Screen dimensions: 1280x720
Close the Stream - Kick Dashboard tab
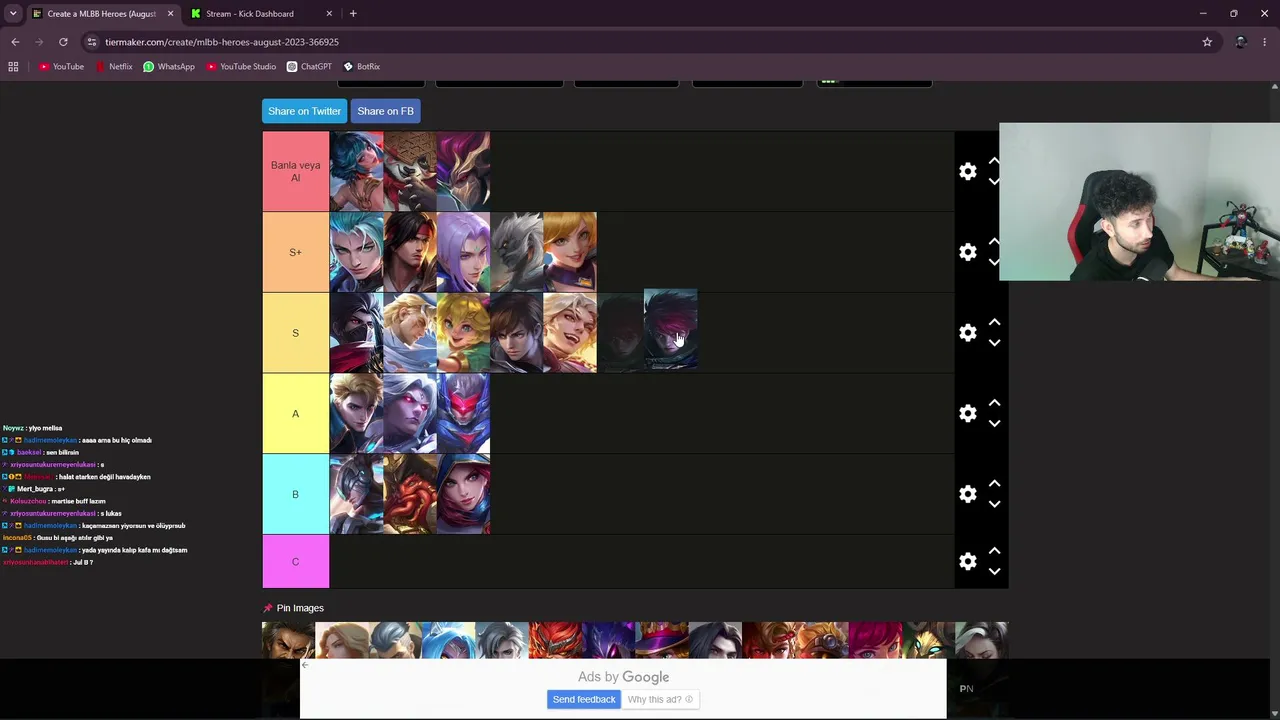[x=329, y=14]
